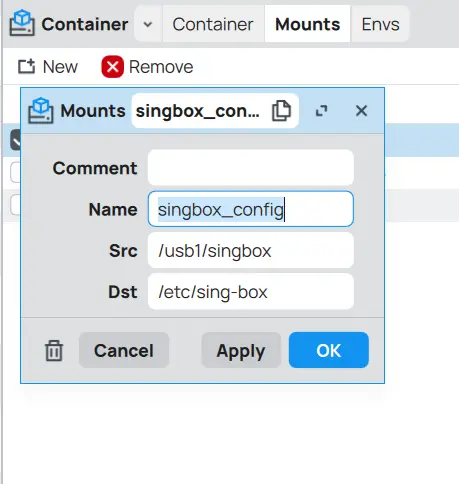Click the New entry icon
This screenshot has width=459, height=484.
coord(26,66)
